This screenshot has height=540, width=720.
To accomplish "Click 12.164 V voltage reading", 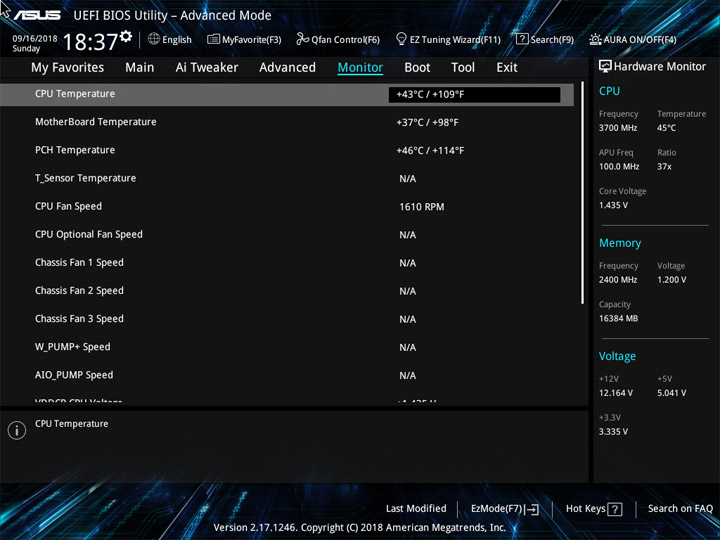I will click(x=616, y=393).
